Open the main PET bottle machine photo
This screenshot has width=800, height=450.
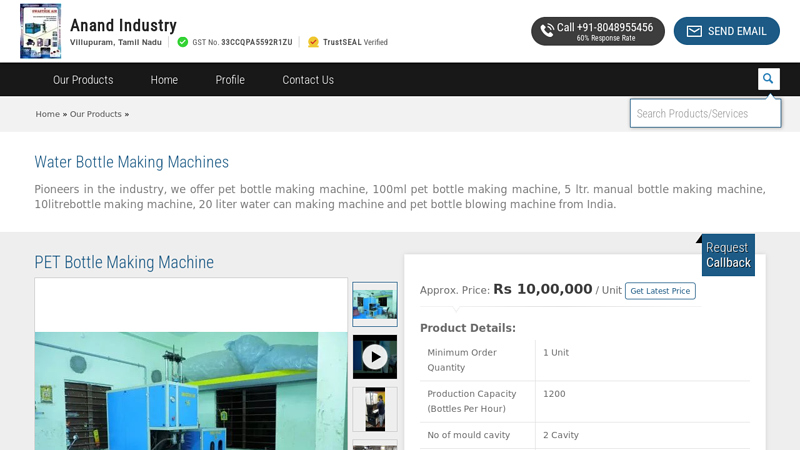(191, 391)
